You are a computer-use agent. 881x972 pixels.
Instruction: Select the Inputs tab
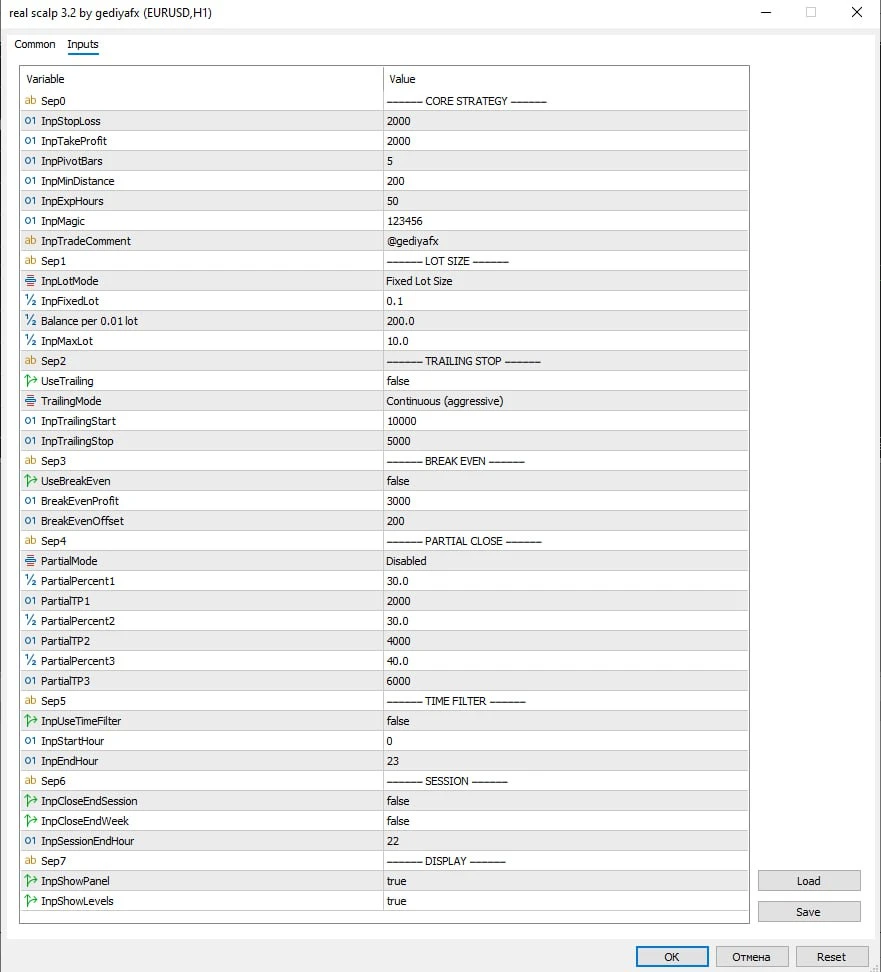pyautogui.click(x=83, y=44)
